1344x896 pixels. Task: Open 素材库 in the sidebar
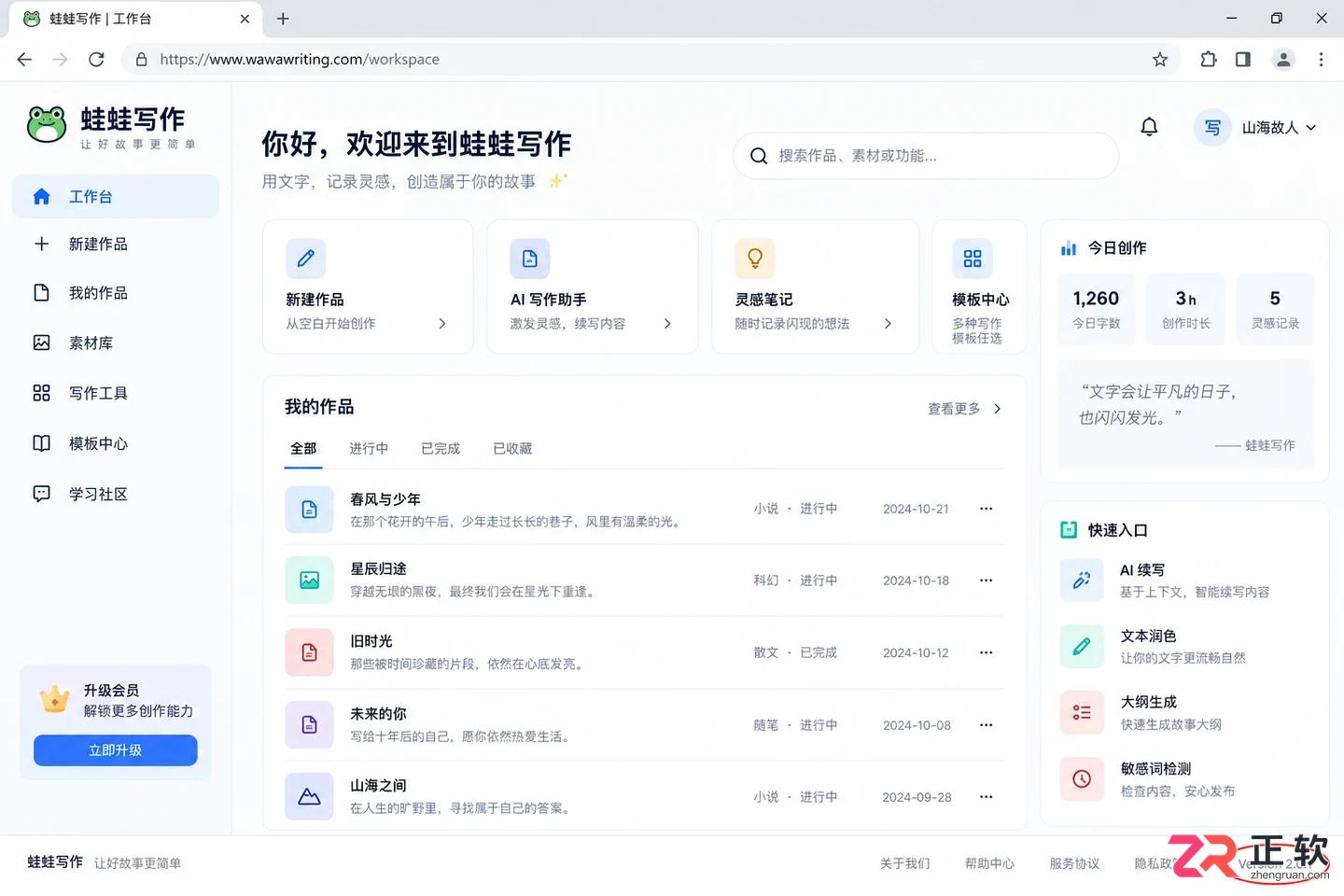pos(116,343)
